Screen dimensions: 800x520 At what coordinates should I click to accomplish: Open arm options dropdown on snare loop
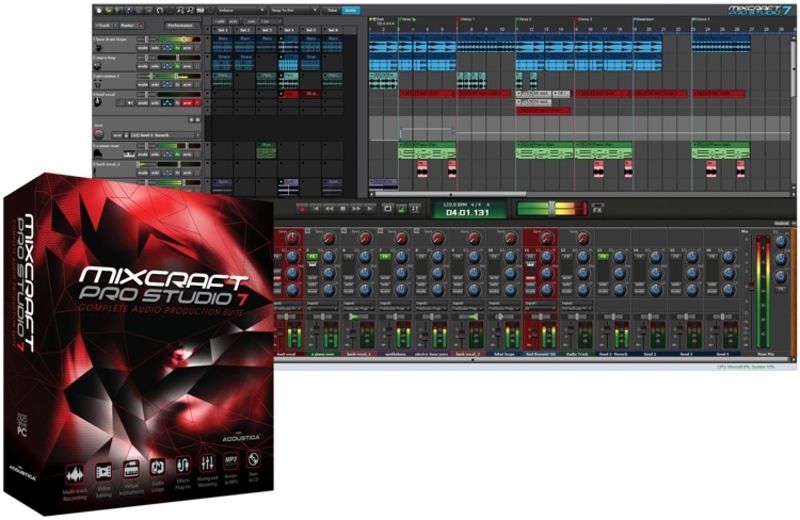click(197, 66)
